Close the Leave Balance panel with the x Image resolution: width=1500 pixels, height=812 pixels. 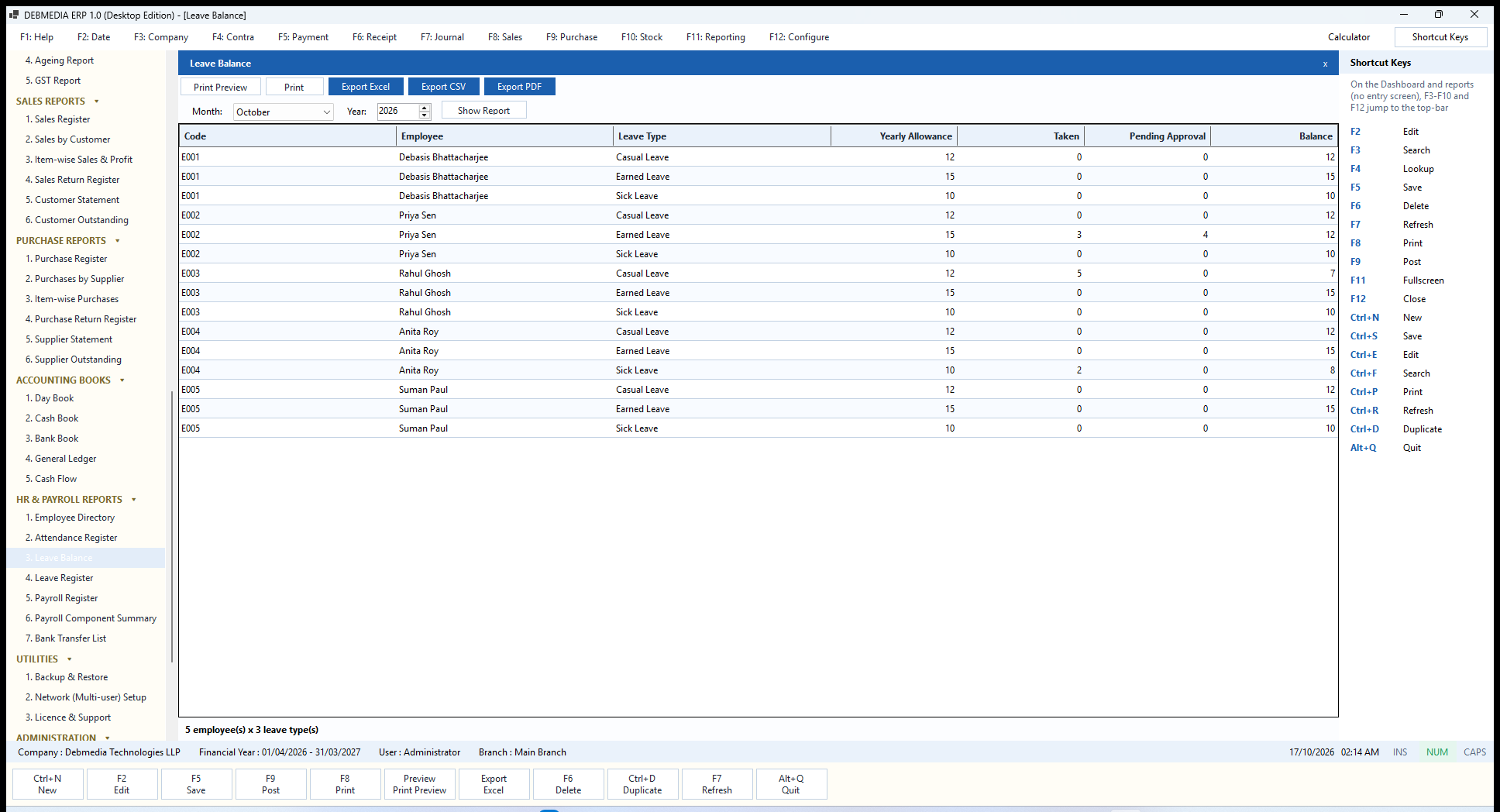(1325, 64)
